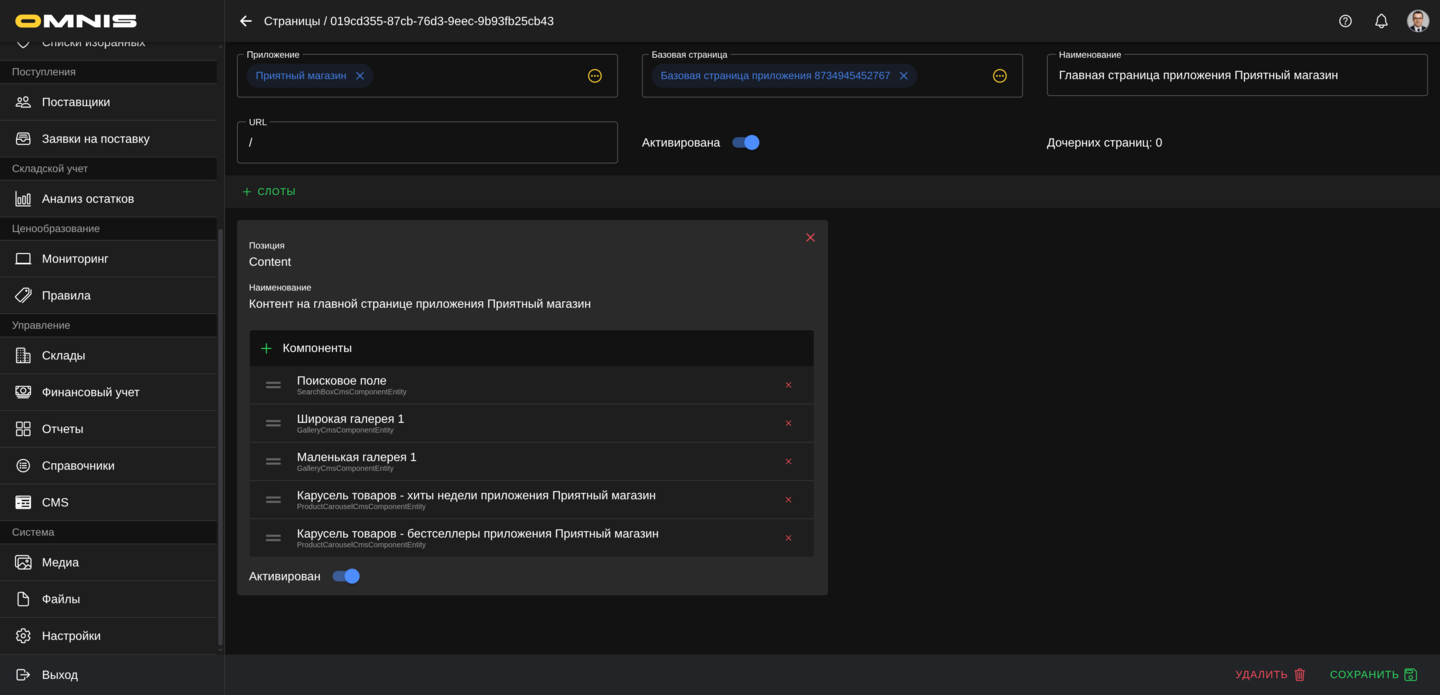Image resolution: width=1440 pixels, height=695 pixels.
Task: Grab drag handle of Широкая галерея 1
Action: click(273, 423)
